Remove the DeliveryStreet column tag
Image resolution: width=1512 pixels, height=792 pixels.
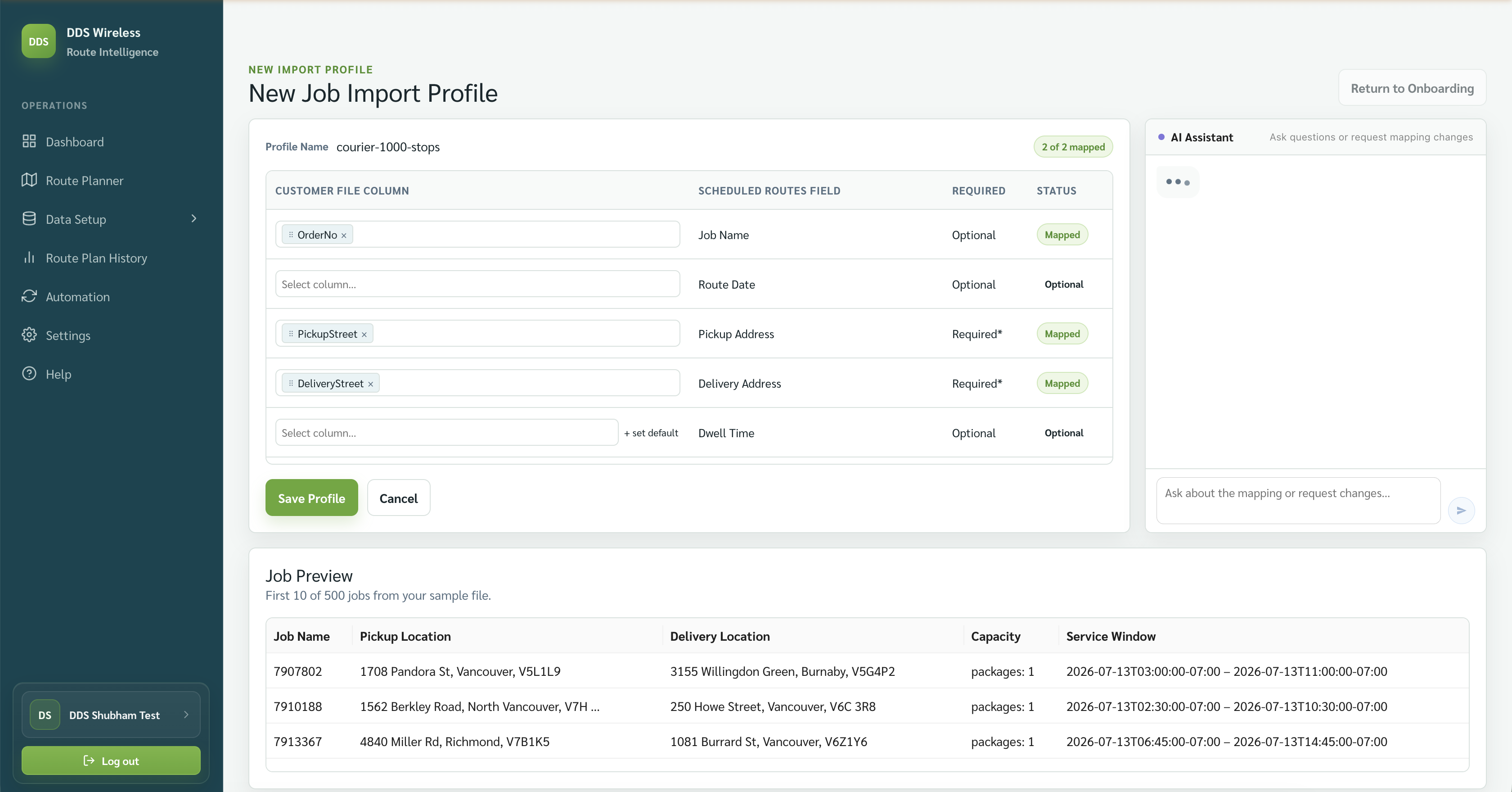[370, 384]
